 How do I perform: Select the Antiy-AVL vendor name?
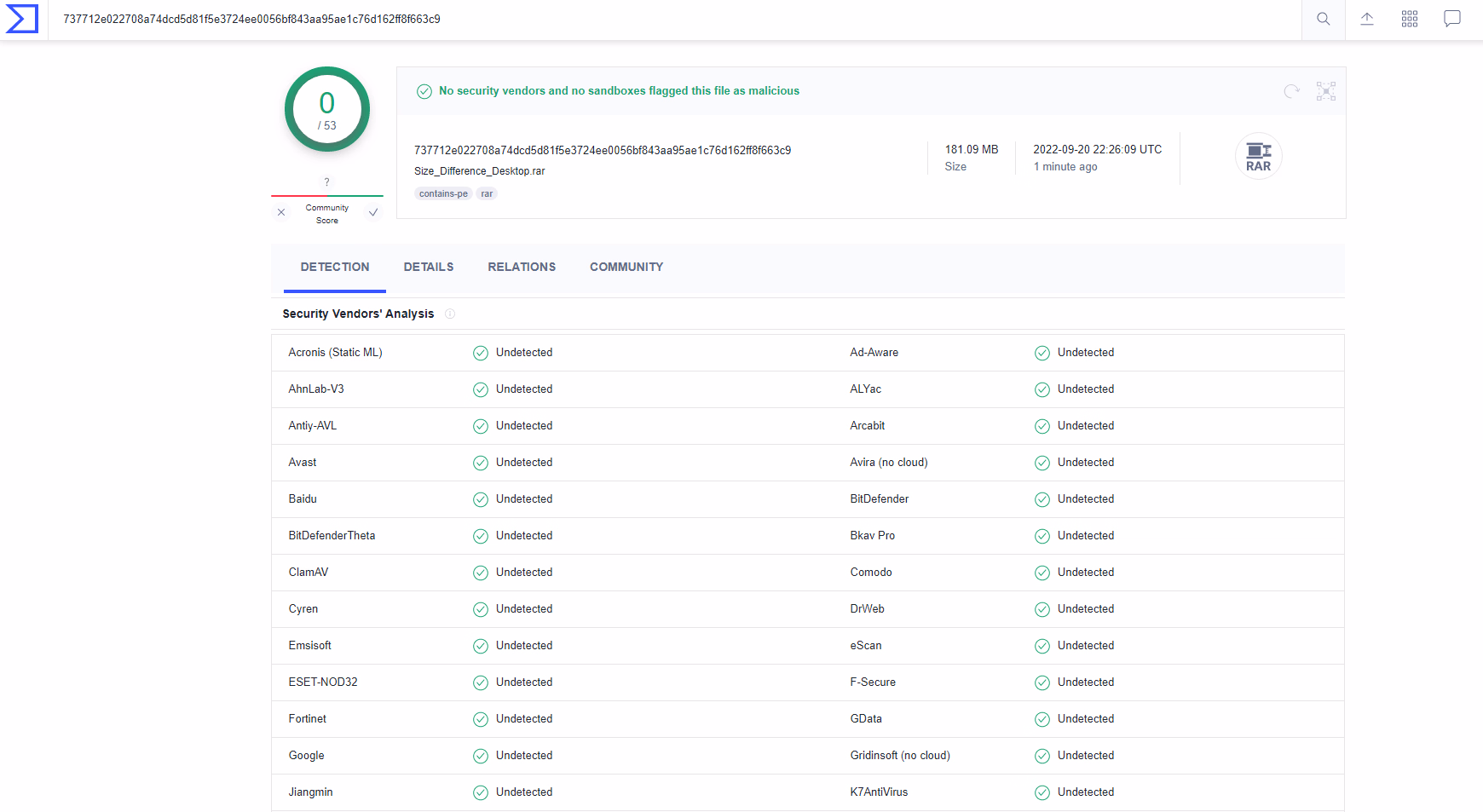click(x=313, y=426)
